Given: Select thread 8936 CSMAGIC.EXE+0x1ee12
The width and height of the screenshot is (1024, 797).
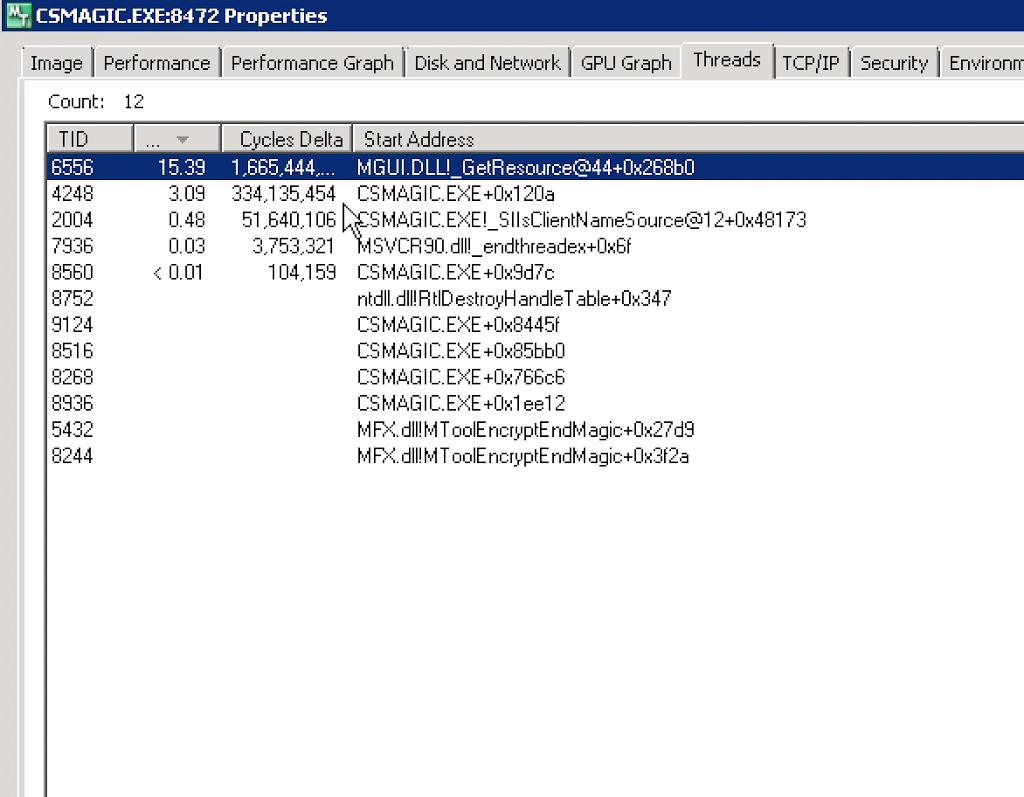Looking at the screenshot, I should (x=461, y=404).
